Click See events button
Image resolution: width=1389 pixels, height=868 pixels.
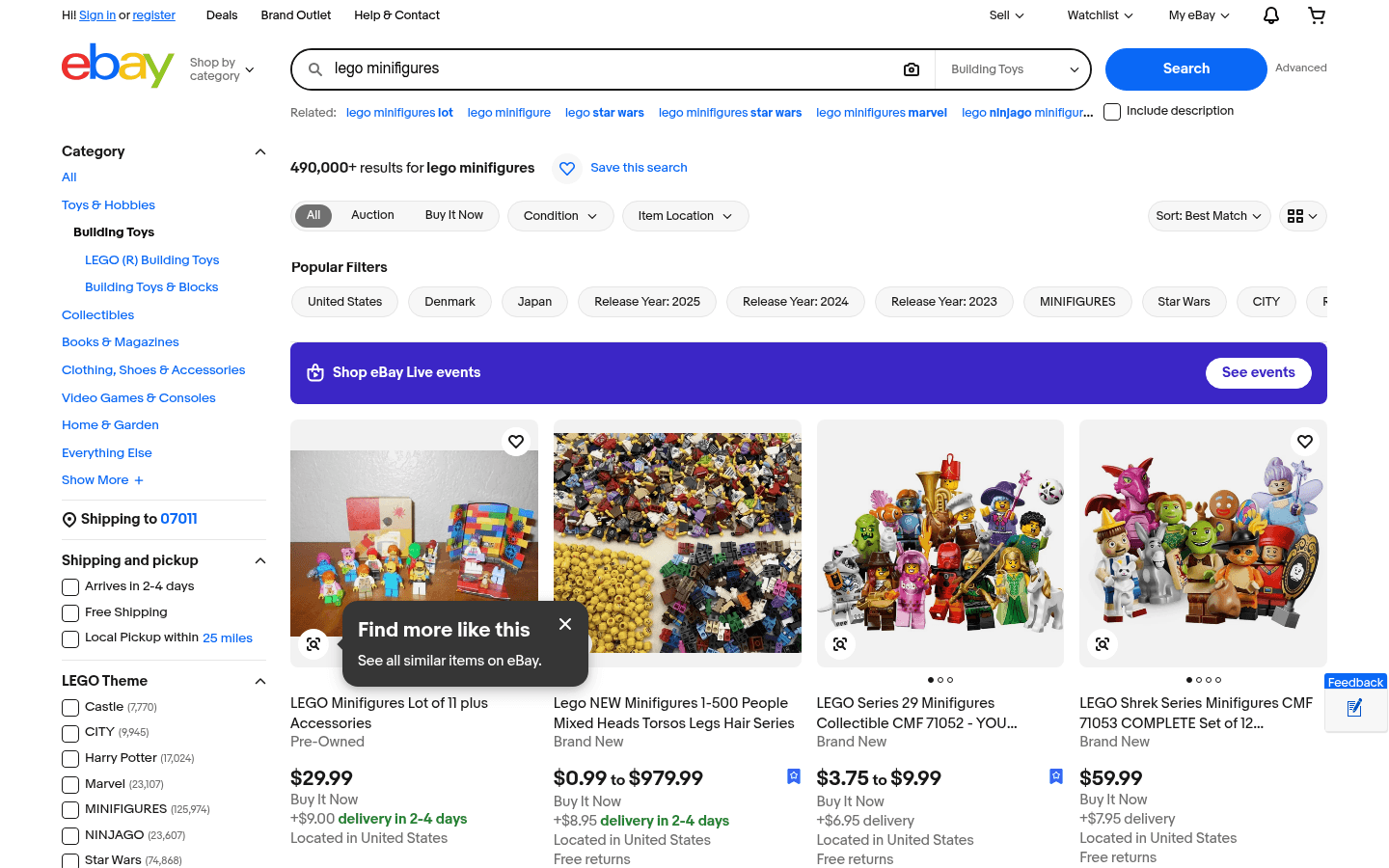click(1258, 373)
